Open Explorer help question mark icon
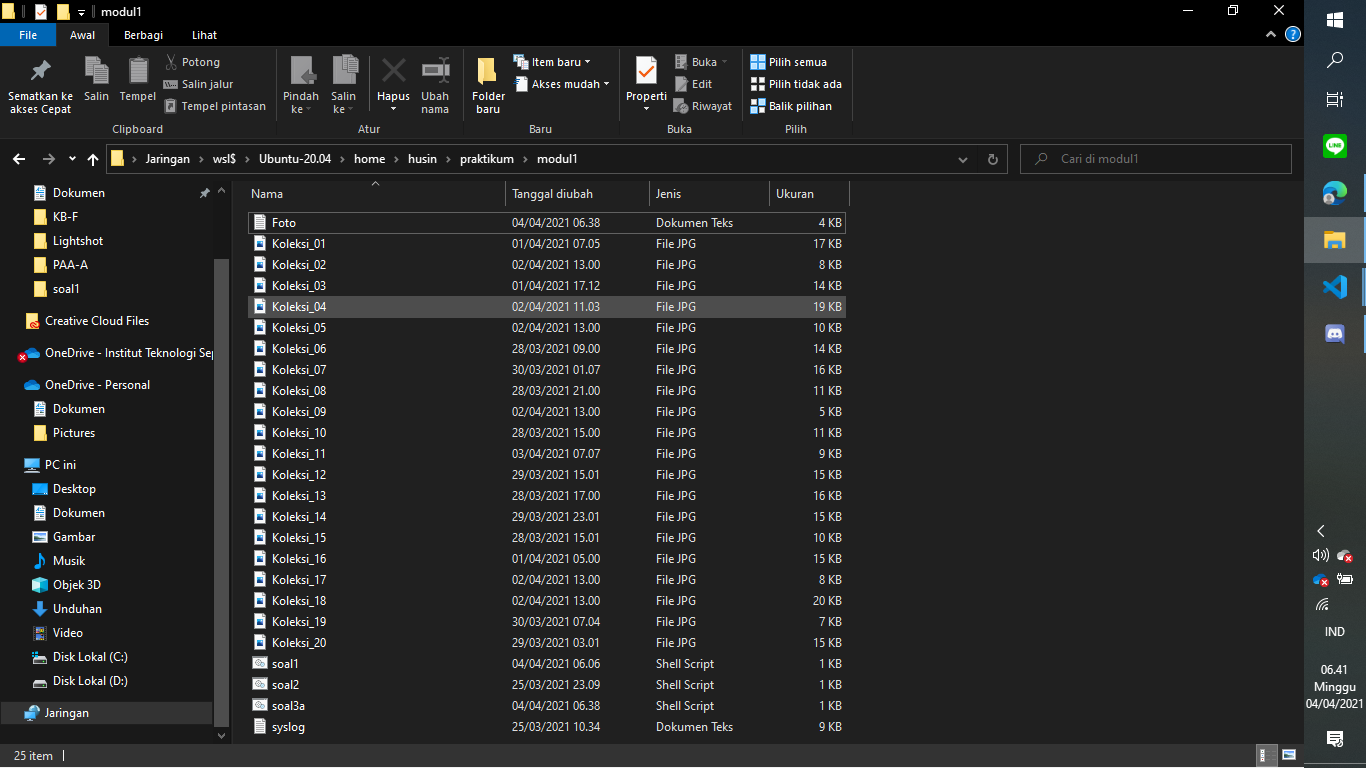 click(x=1293, y=35)
